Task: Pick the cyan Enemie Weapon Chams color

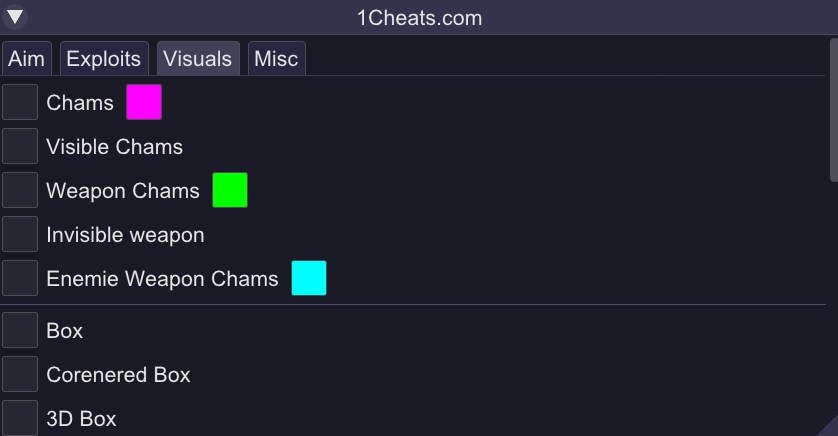Action: (x=309, y=278)
